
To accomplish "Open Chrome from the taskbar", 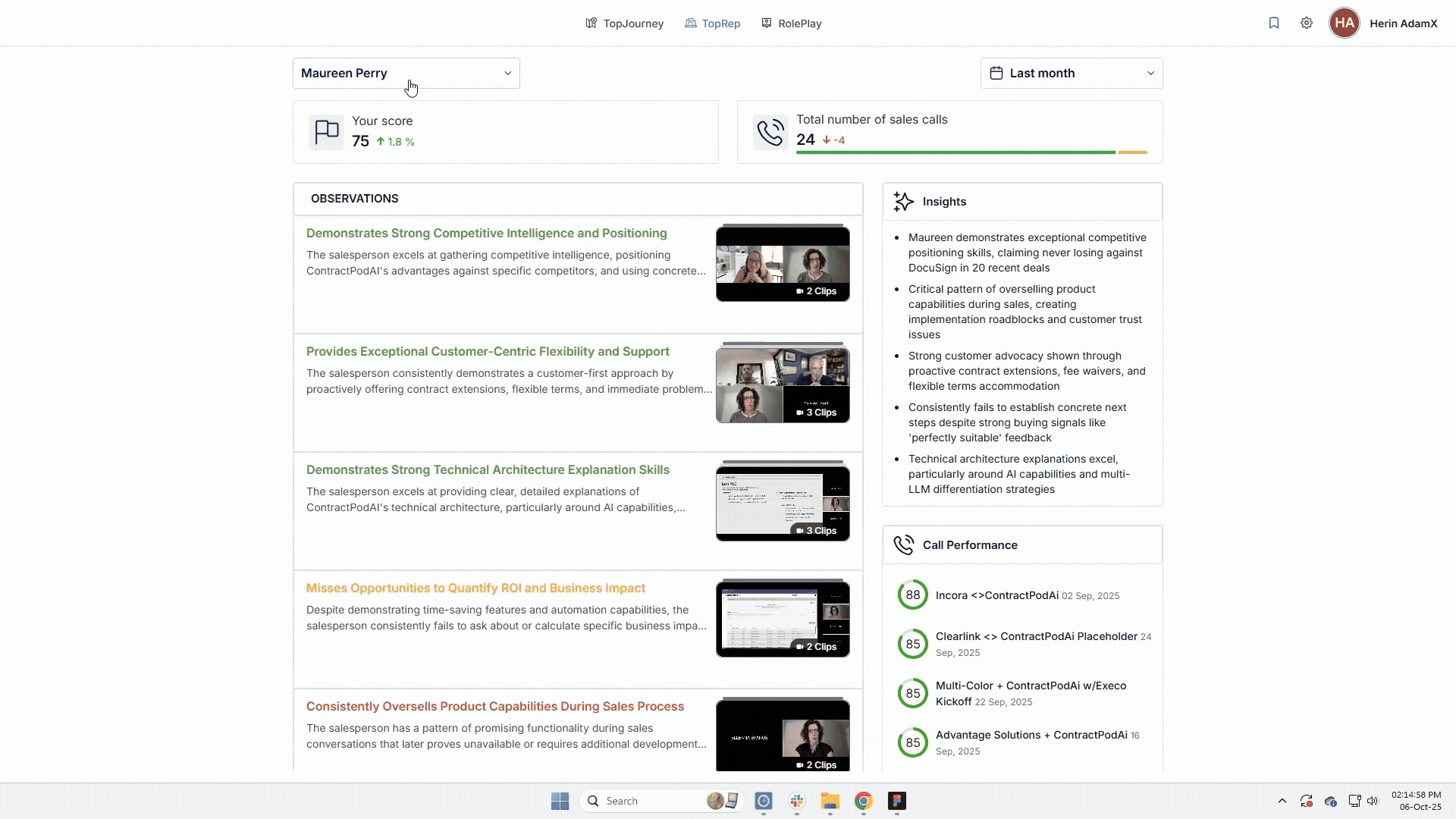I will pos(863,801).
